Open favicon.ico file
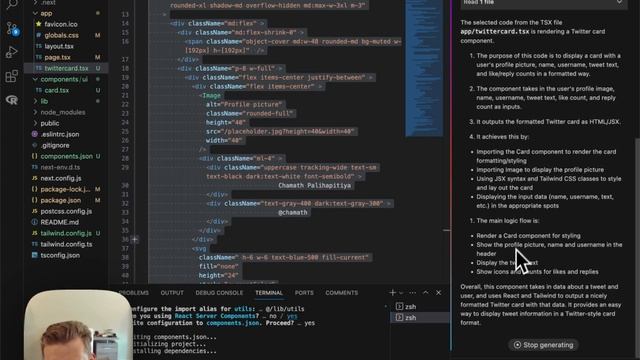This screenshot has height=360, width=640. pyautogui.click(x=61, y=24)
